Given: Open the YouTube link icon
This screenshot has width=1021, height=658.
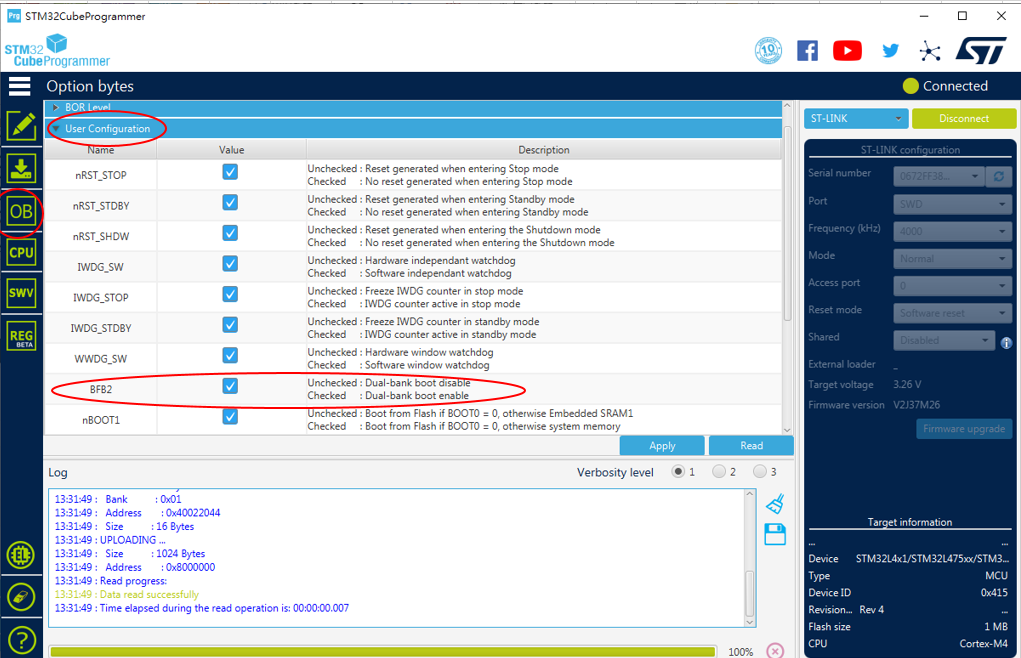Looking at the screenshot, I should pyautogui.click(x=847, y=51).
